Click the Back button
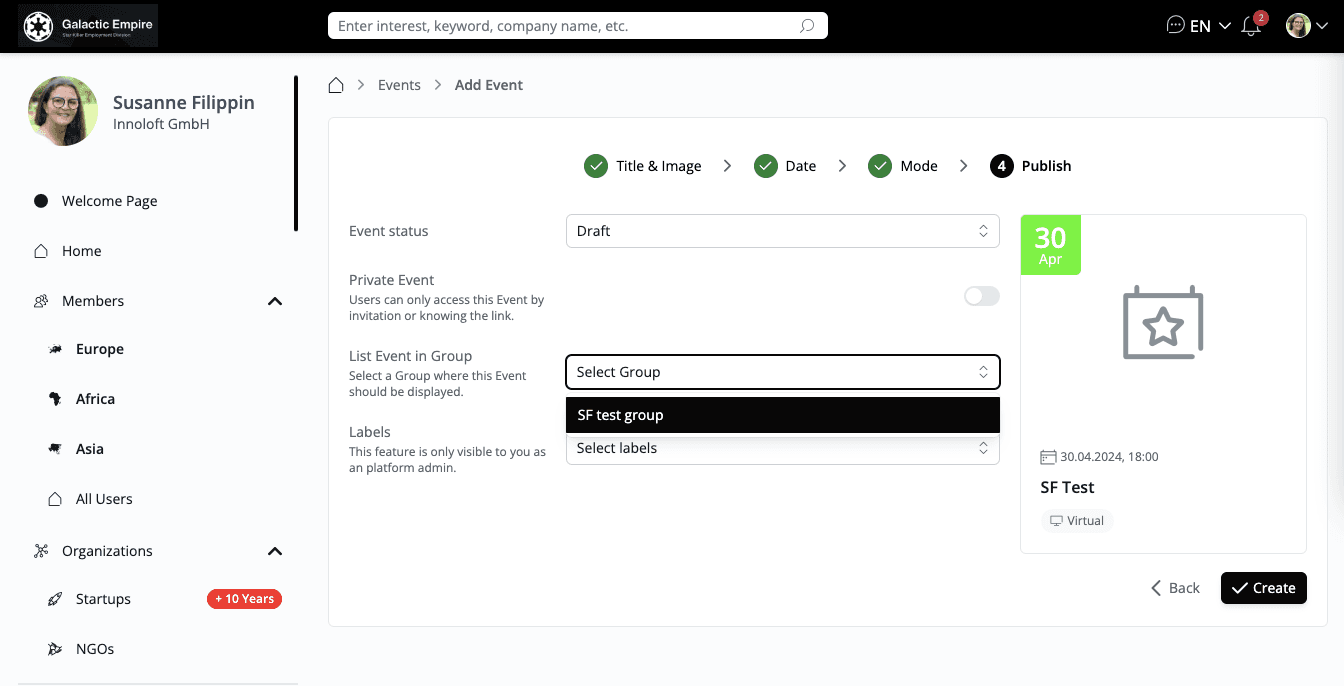The image size is (1344, 686). pyautogui.click(x=1175, y=588)
